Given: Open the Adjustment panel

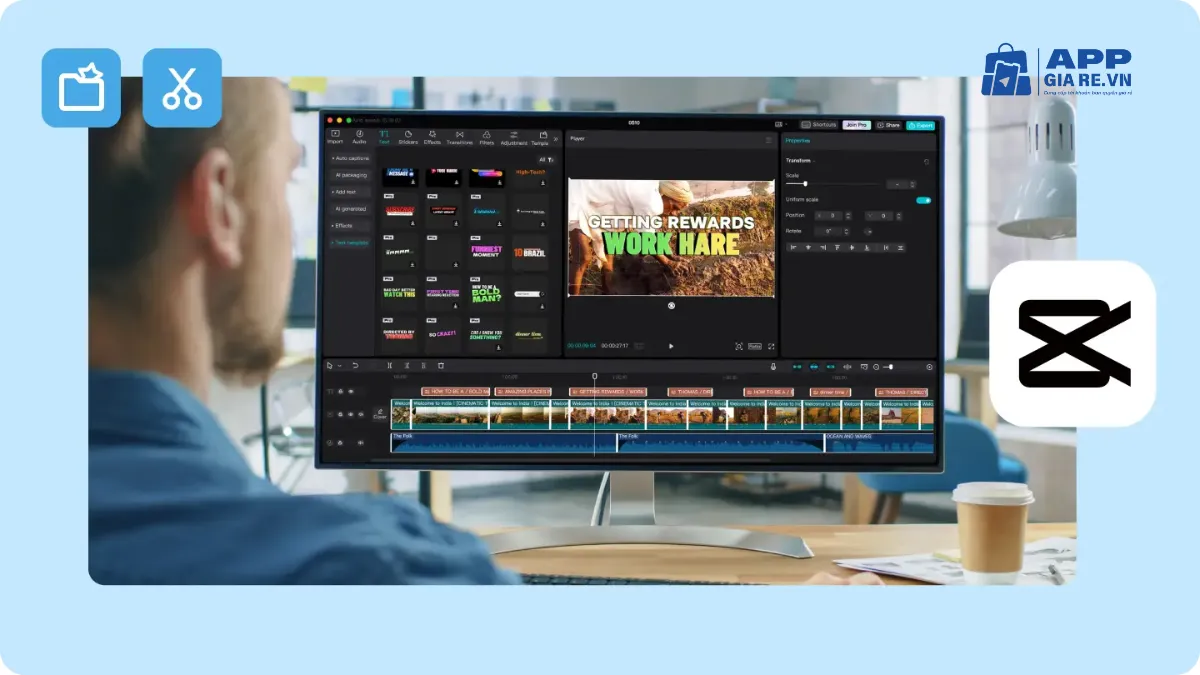Looking at the screenshot, I should click(x=514, y=135).
